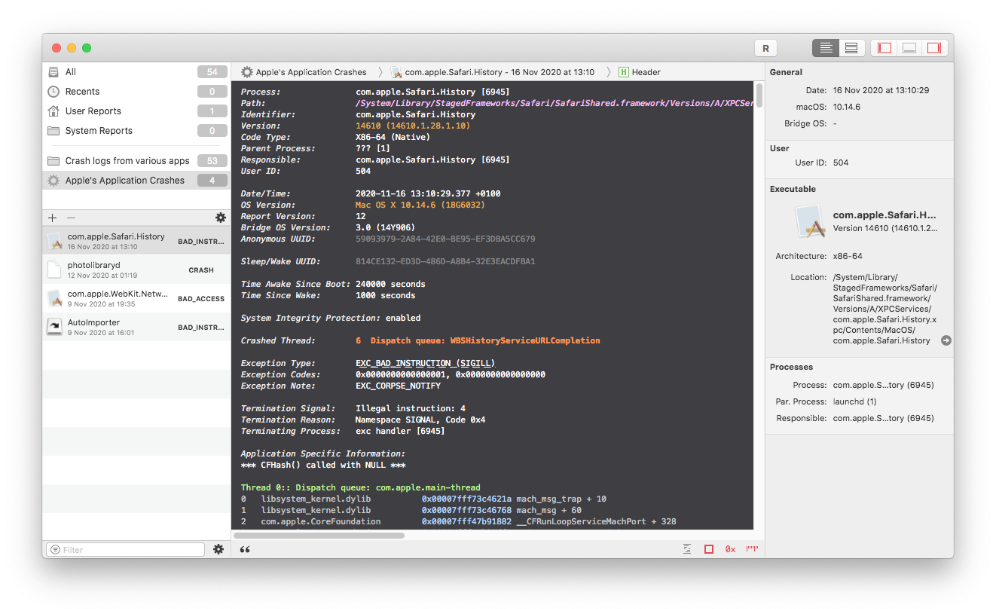Select Apple's Application Crashes smart group
Image resolution: width=996 pixels, height=609 pixels.
coord(137,180)
